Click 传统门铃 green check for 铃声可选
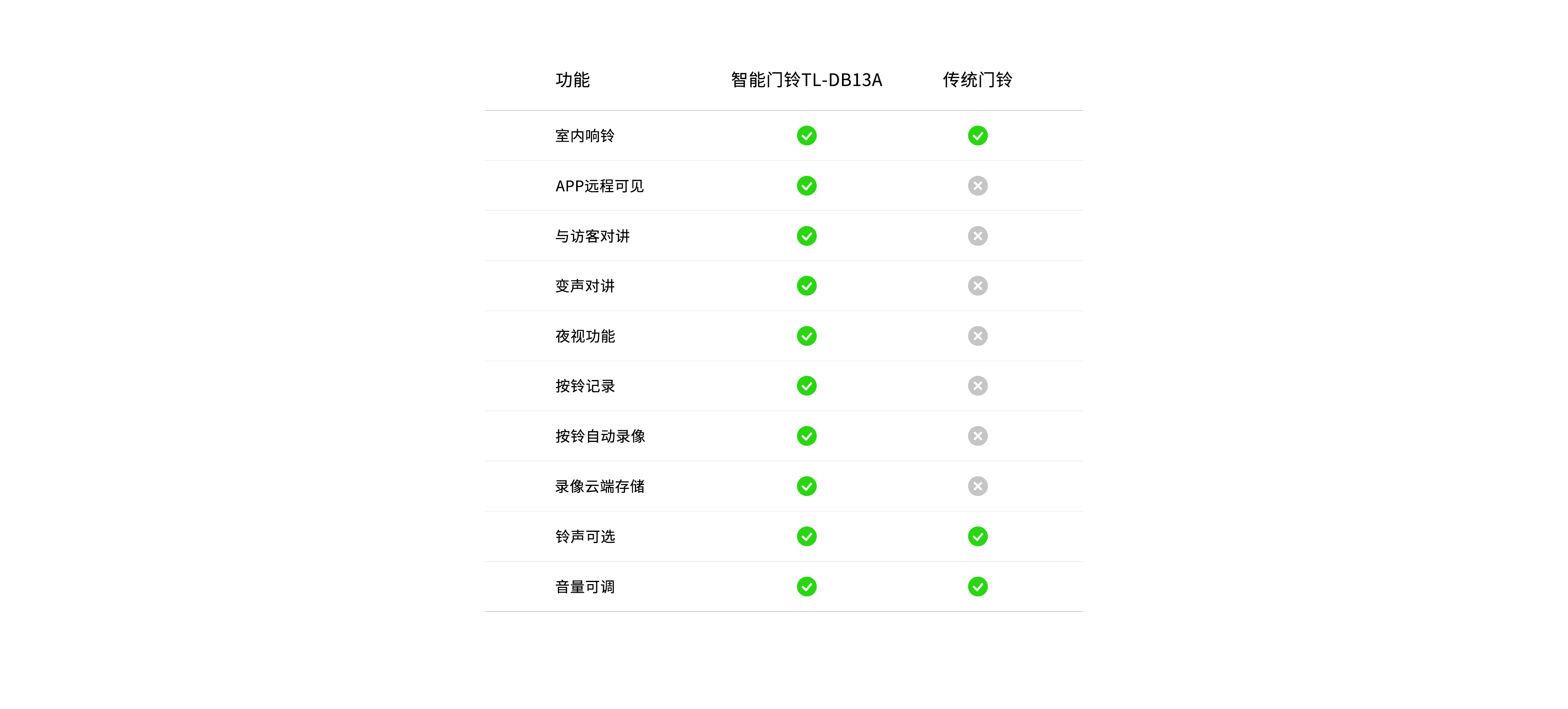 (x=978, y=536)
